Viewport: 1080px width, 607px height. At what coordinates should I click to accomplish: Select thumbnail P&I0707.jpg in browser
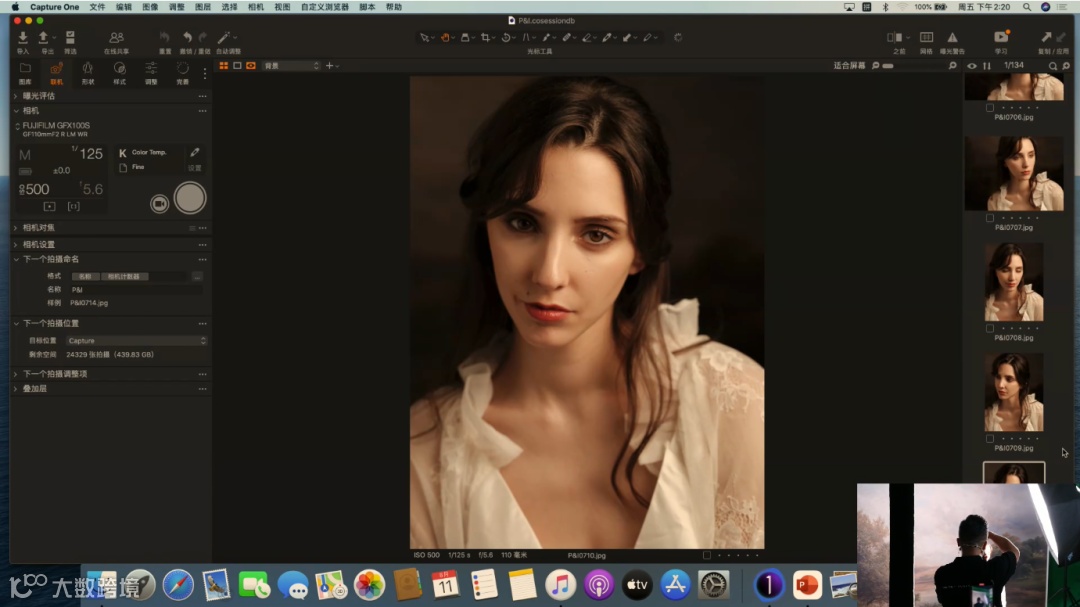click(1014, 173)
